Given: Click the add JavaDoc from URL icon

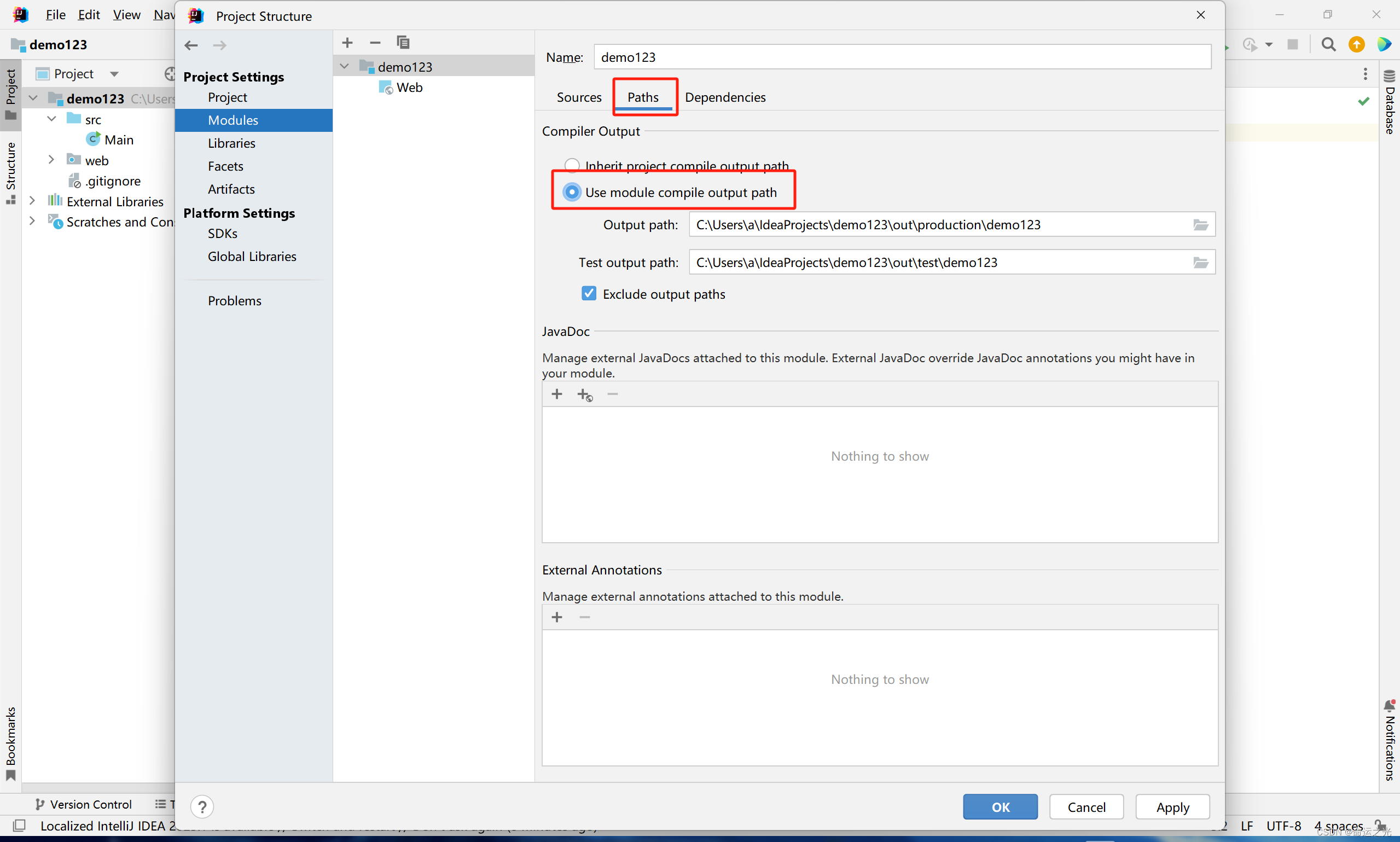Looking at the screenshot, I should point(583,394).
